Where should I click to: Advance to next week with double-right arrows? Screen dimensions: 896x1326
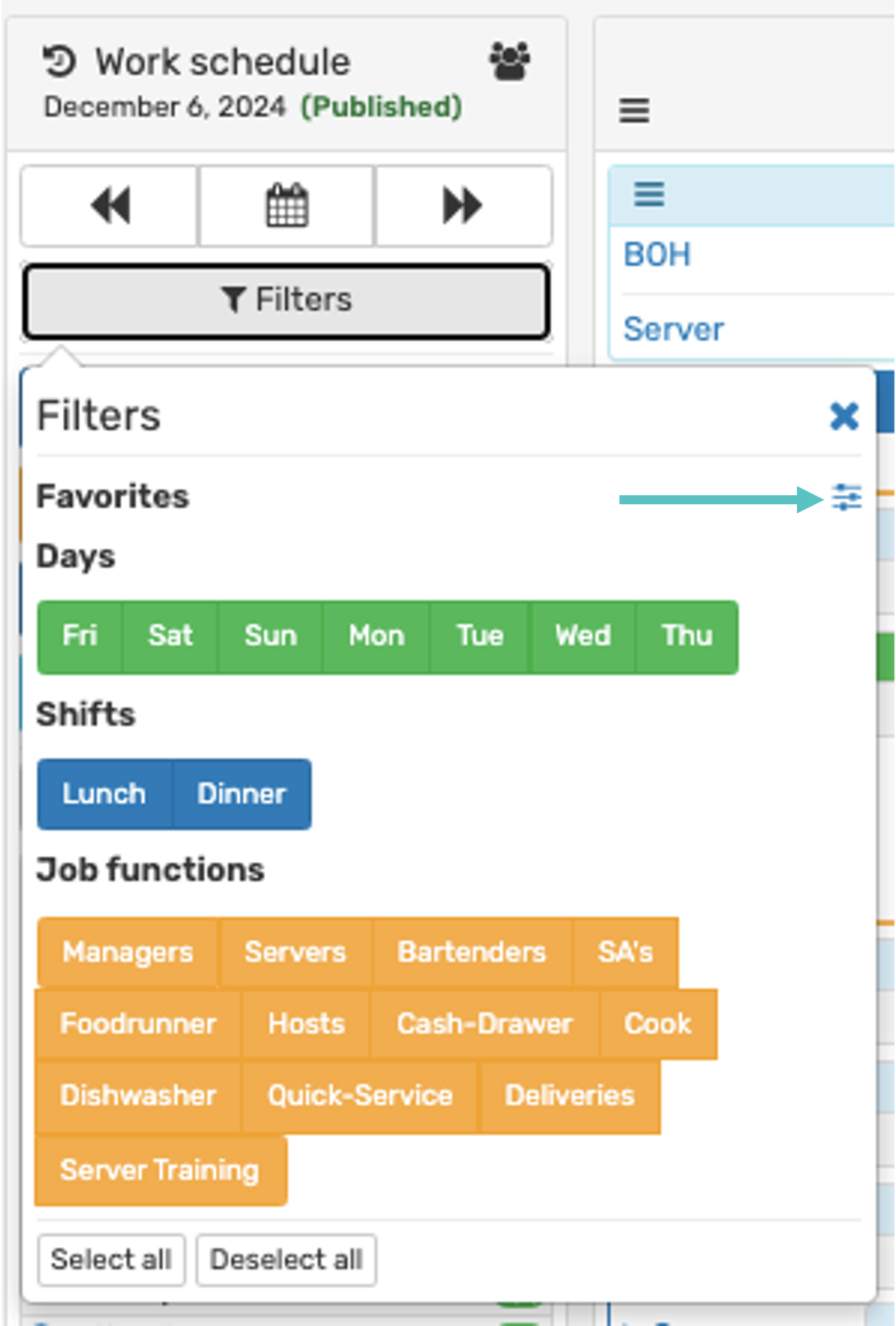(463, 206)
